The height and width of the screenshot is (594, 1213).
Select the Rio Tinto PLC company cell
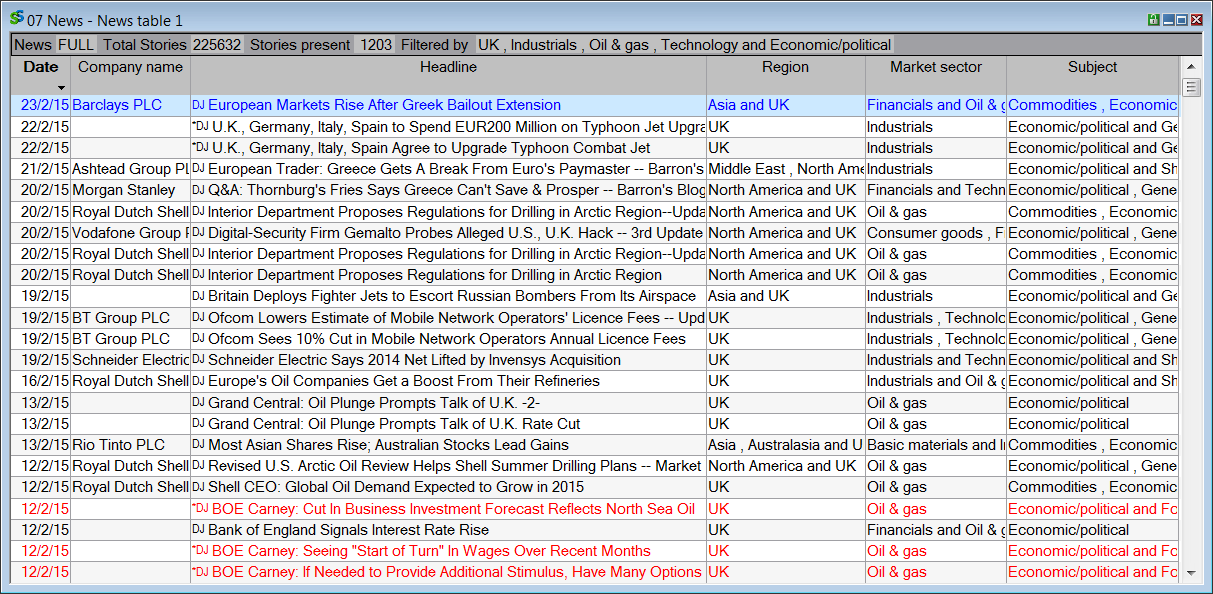coord(130,445)
